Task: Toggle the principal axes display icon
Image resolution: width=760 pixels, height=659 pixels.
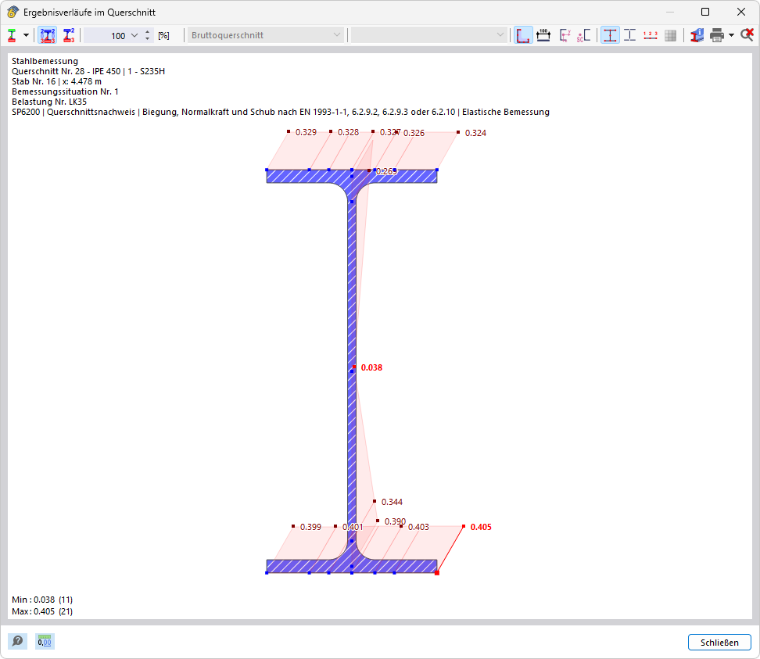Action: pyautogui.click(x=564, y=35)
